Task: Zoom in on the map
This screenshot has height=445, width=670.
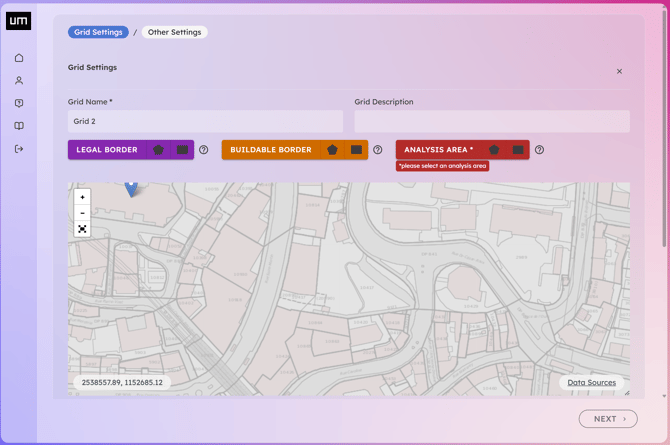Action: coord(82,197)
